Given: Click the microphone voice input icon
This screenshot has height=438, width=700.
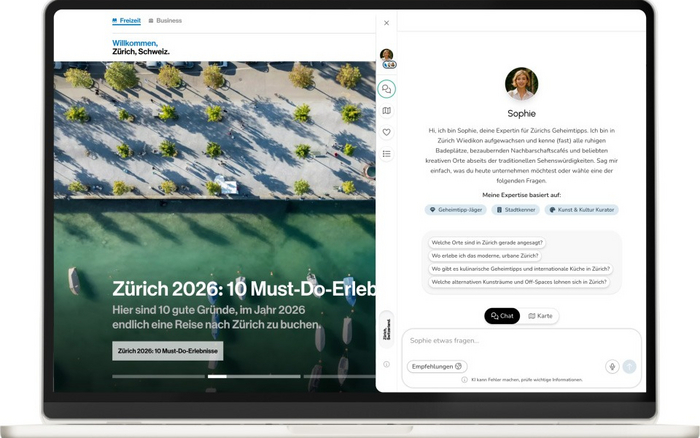Looking at the screenshot, I should click(611, 366).
